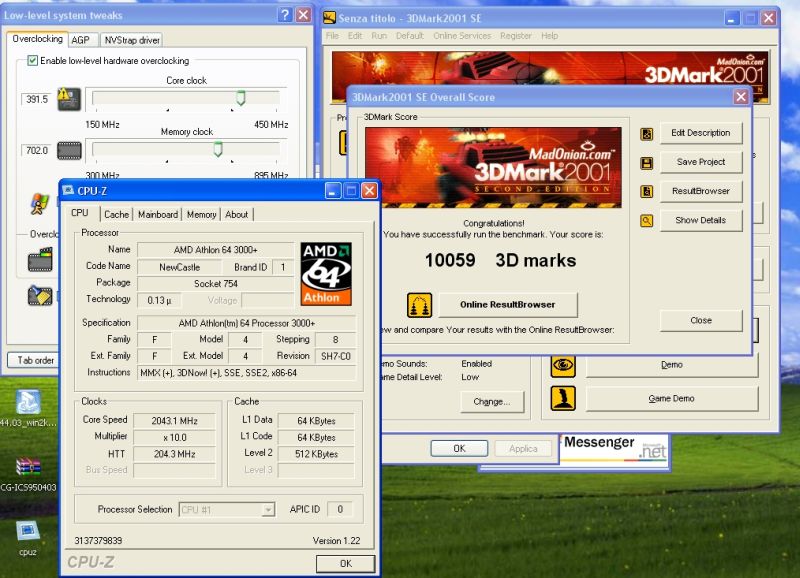Click the Show Details button
The height and width of the screenshot is (578, 800).
(701, 220)
